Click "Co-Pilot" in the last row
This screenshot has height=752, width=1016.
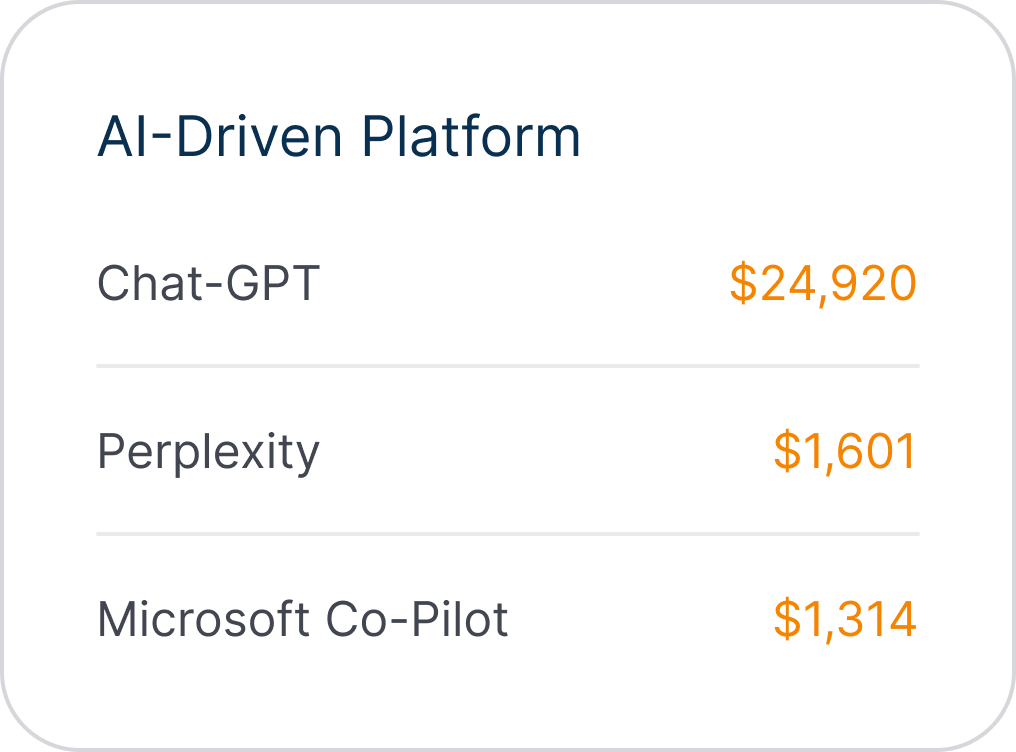coord(417,620)
